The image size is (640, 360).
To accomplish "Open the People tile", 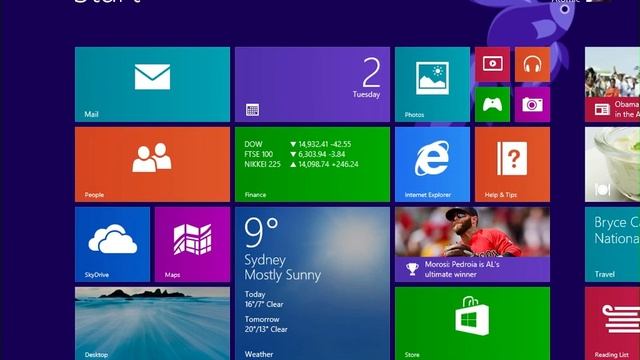I will coord(152,164).
